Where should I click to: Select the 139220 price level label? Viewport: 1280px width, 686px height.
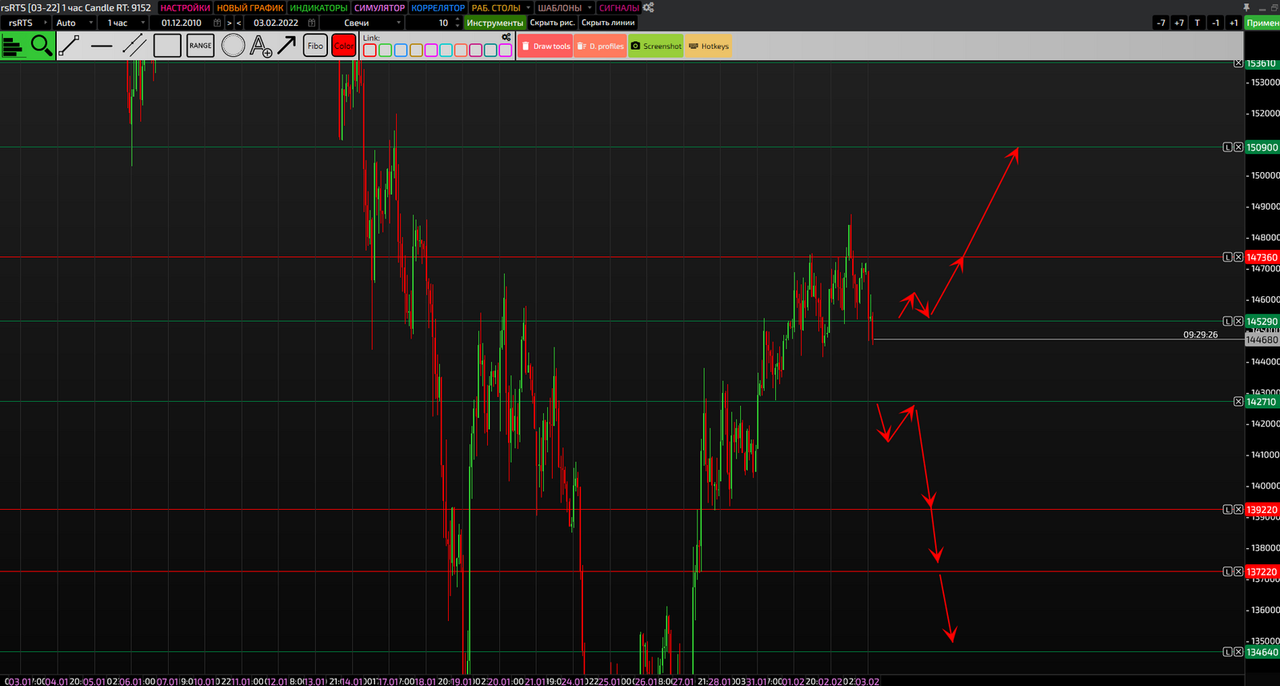1262,509
